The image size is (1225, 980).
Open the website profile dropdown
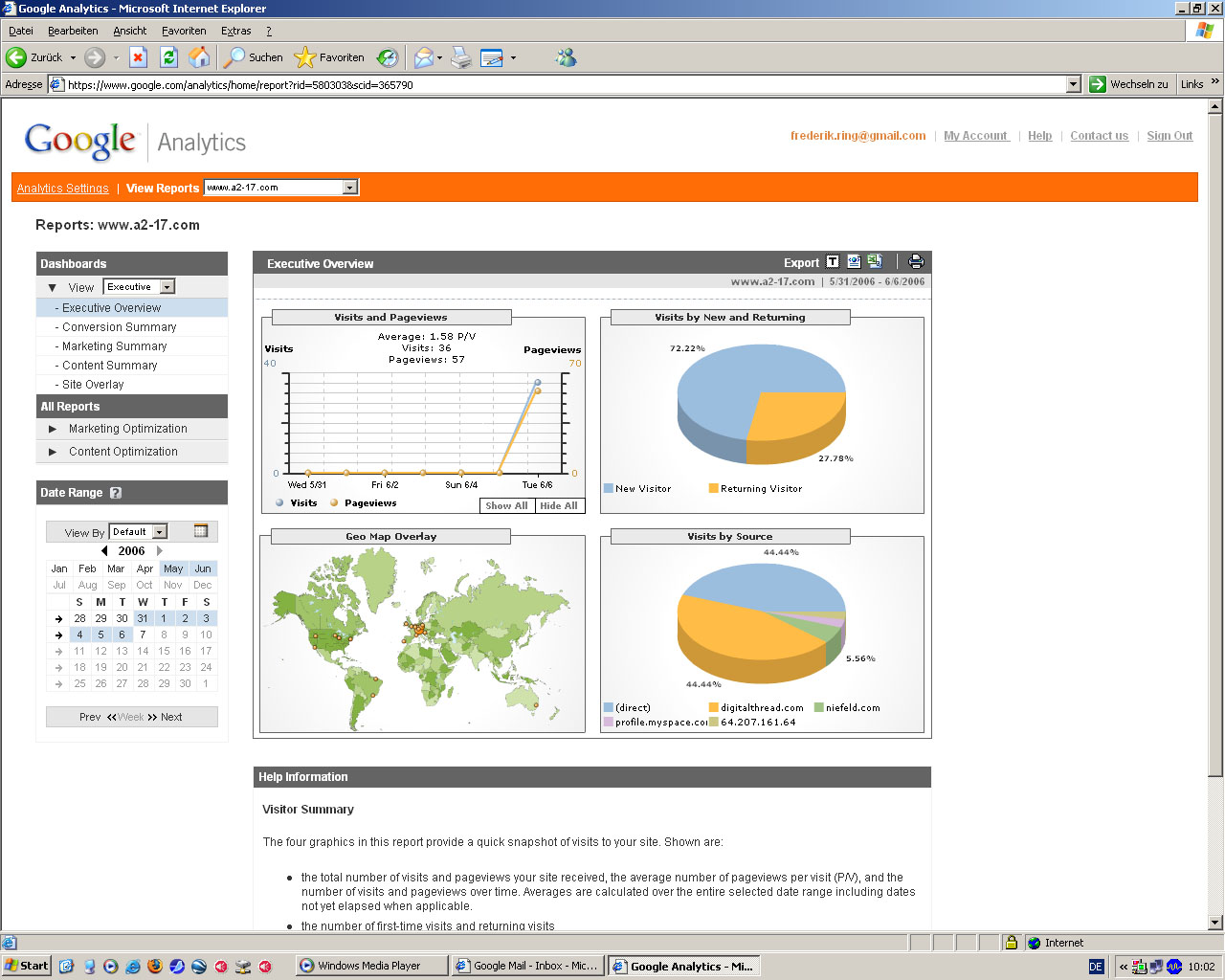click(x=350, y=188)
